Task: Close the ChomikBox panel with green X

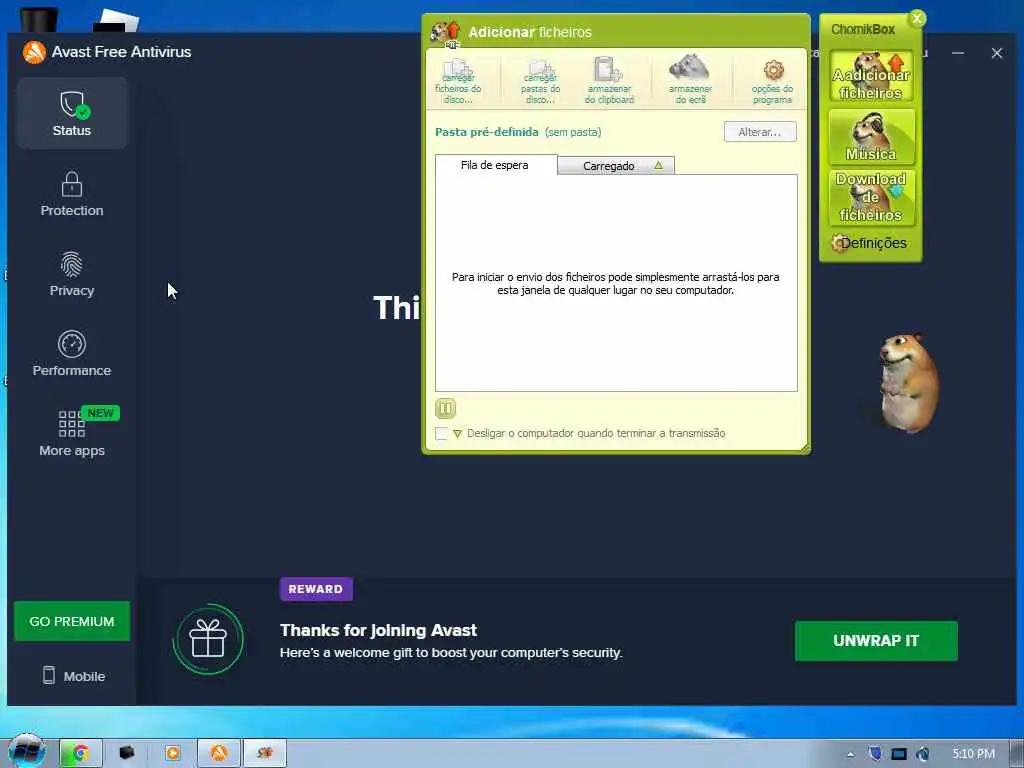Action: [917, 18]
